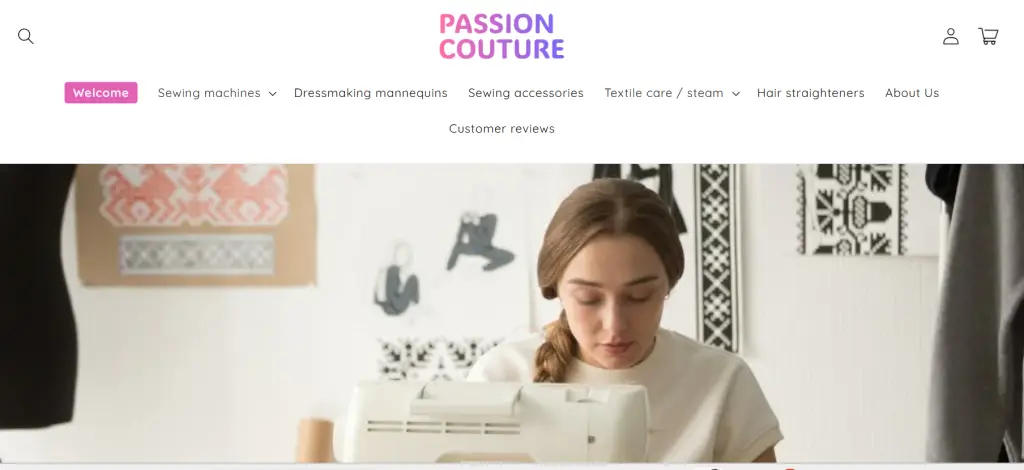
Task: Open the shopping cart icon
Action: pos(988,36)
